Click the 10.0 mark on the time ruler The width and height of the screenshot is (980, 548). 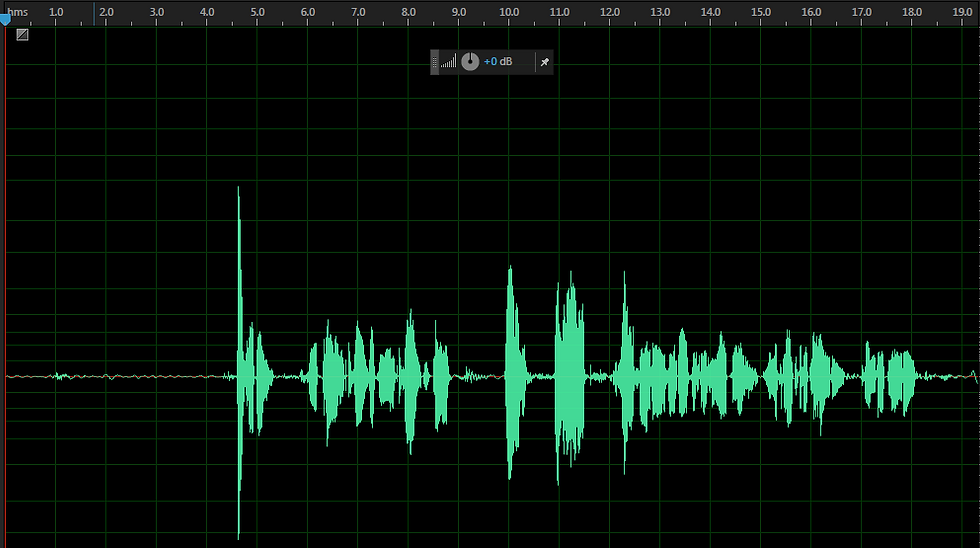click(x=509, y=12)
